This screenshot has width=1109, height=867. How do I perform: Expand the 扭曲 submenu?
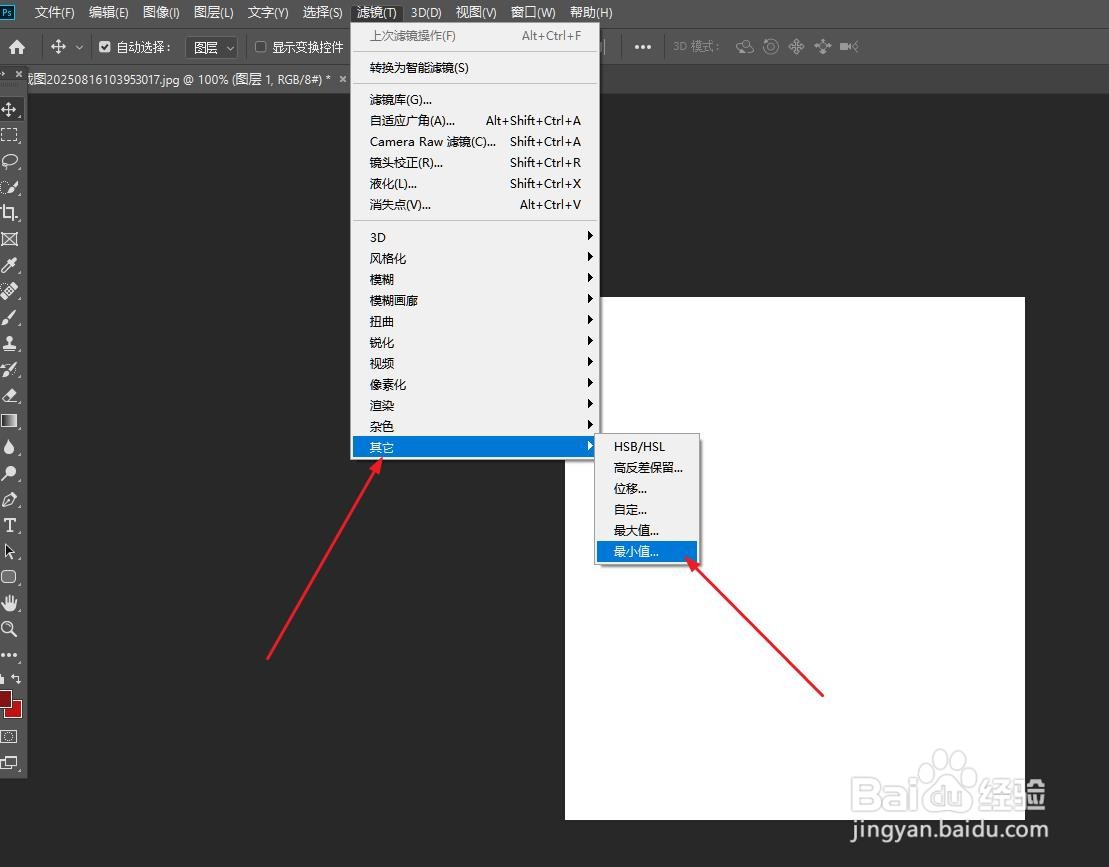click(x=475, y=321)
